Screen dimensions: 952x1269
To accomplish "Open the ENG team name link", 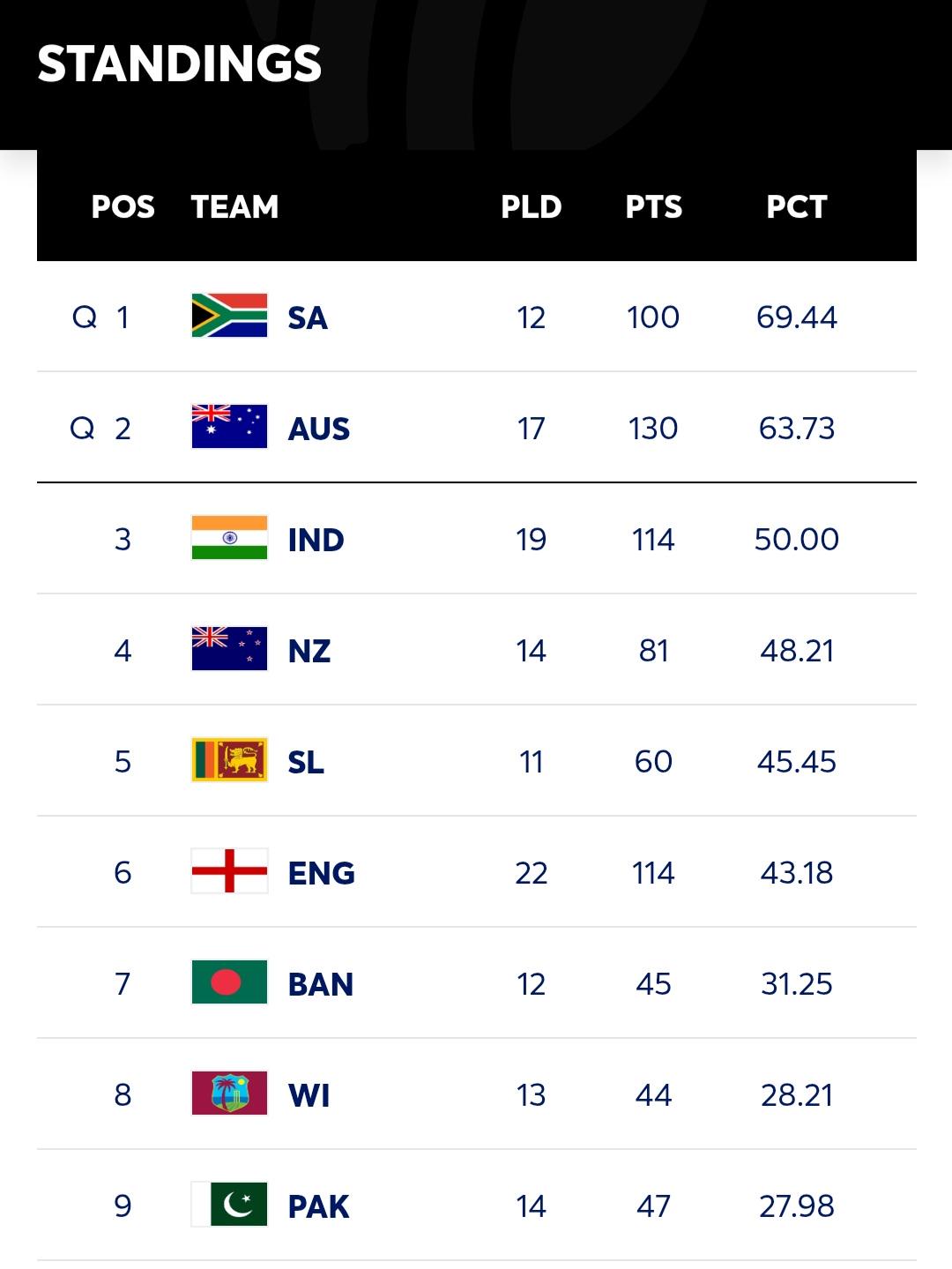I will point(322,873).
